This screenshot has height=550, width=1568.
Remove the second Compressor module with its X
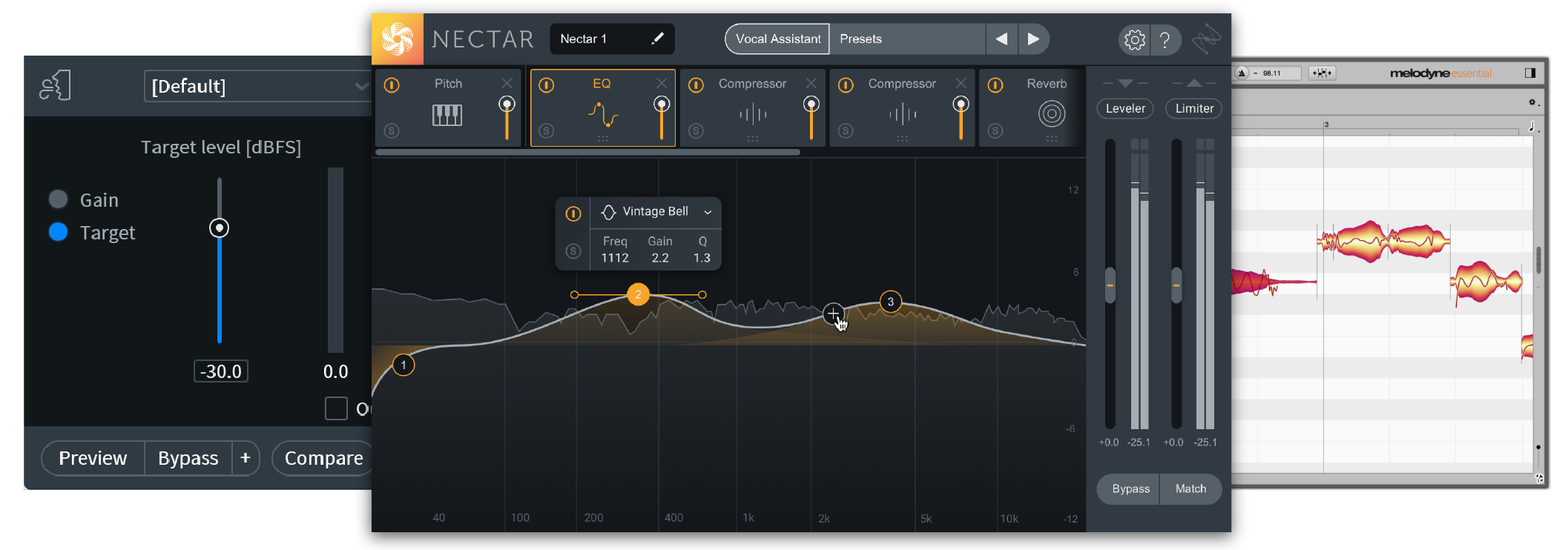click(x=961, y=83)
